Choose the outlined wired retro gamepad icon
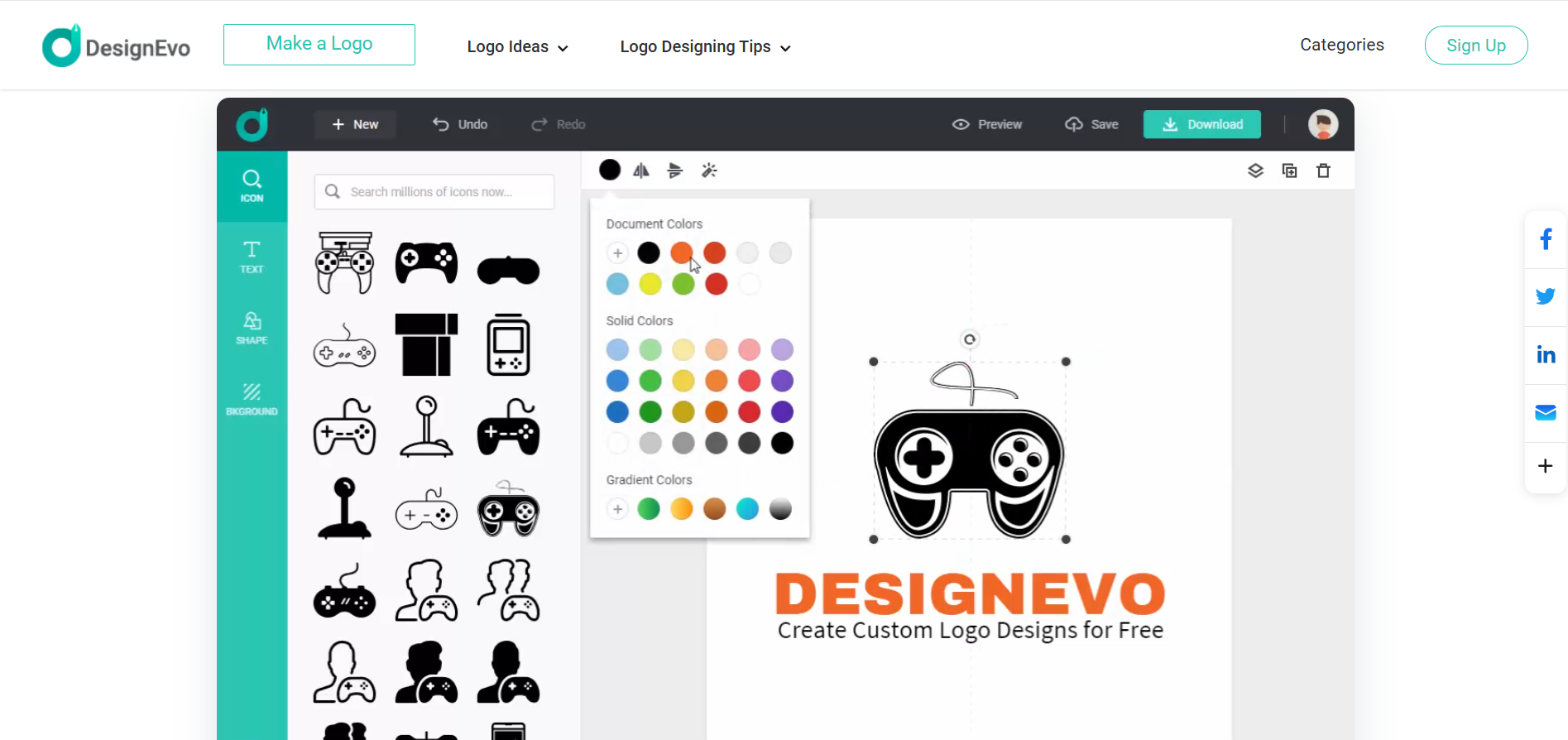1568x740 pixels. [344, 345]
